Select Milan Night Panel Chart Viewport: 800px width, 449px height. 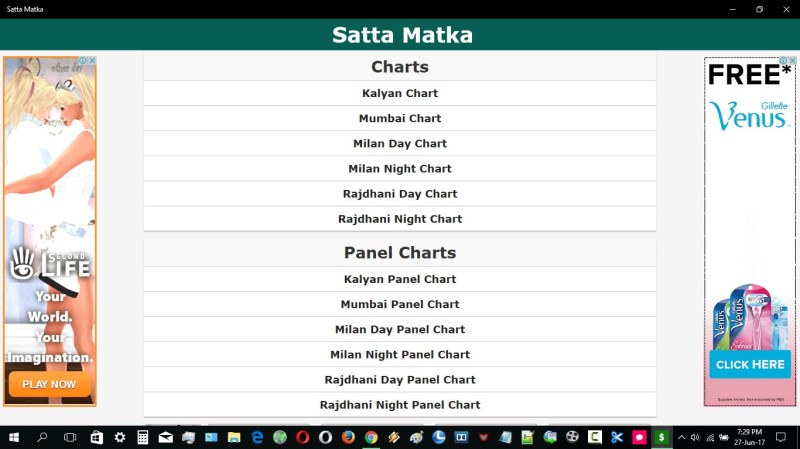pyautogui.click(x=400, y=354)
